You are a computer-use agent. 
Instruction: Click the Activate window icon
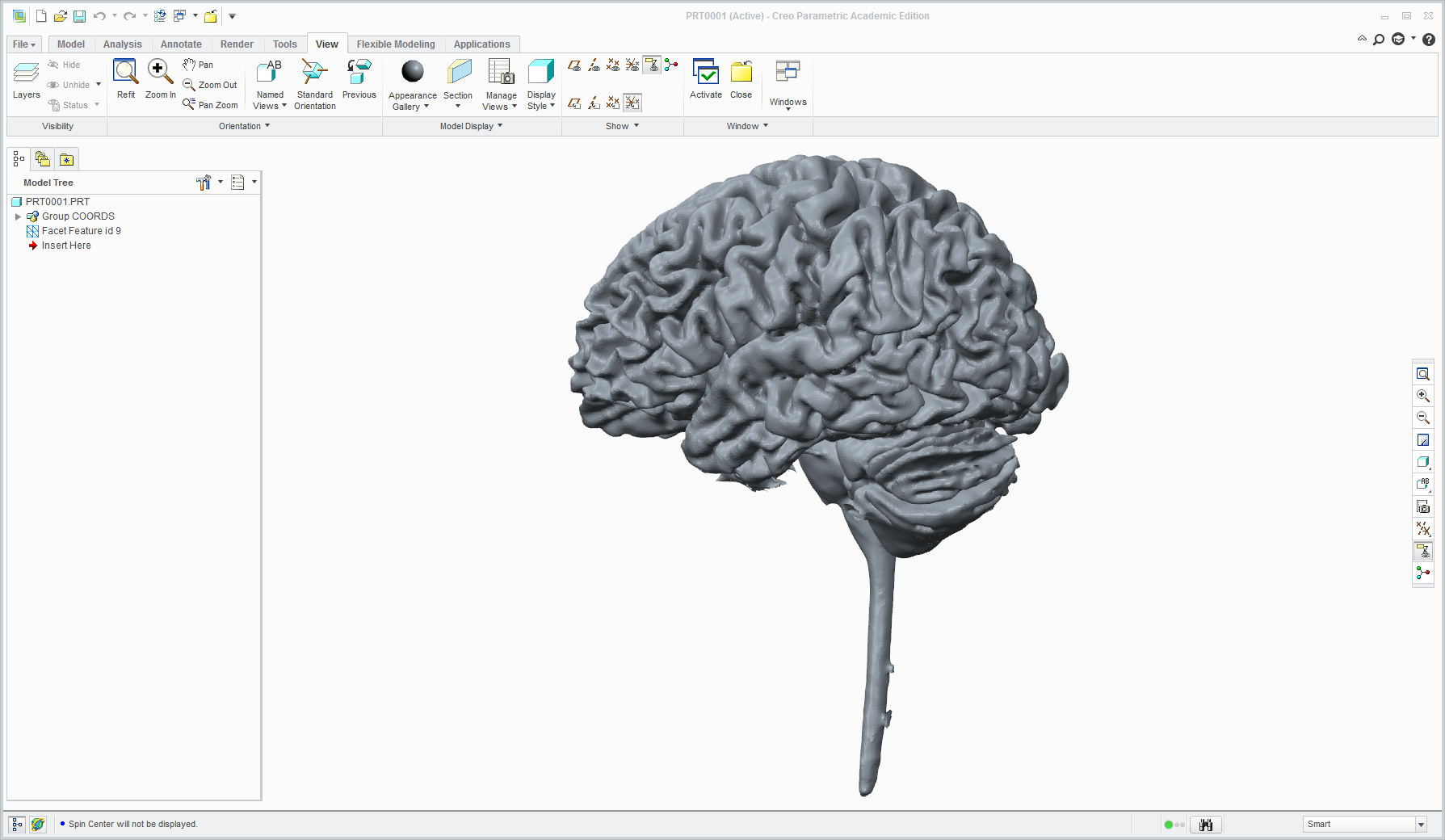click(705, 79)
